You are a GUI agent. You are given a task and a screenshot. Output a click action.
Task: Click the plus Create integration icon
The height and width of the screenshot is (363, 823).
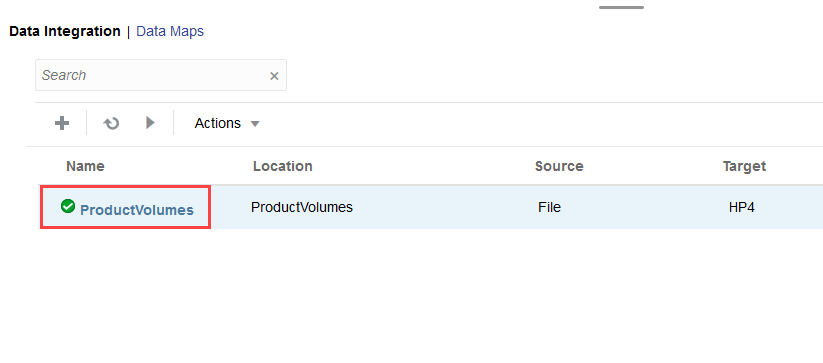tap(62, 123)
